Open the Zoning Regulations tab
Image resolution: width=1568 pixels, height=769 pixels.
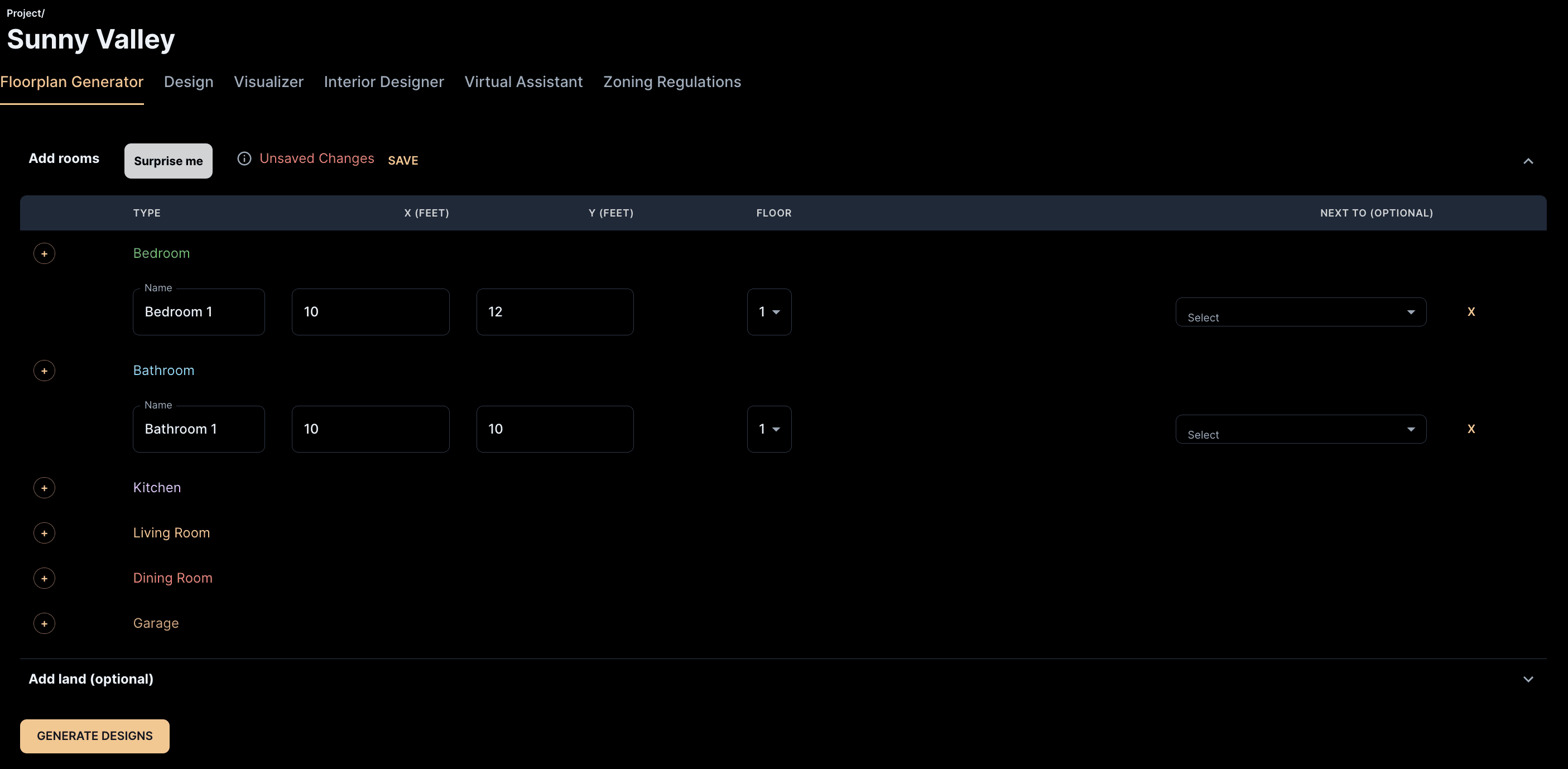671,82
